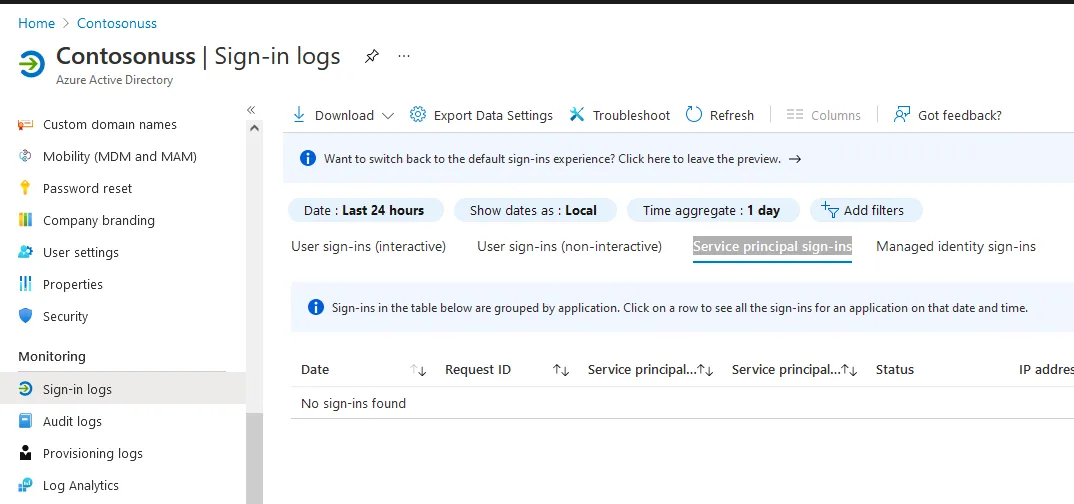Screen dimensions: 1074x504
Task: Click the Add filters button
Action: (866, 210)
